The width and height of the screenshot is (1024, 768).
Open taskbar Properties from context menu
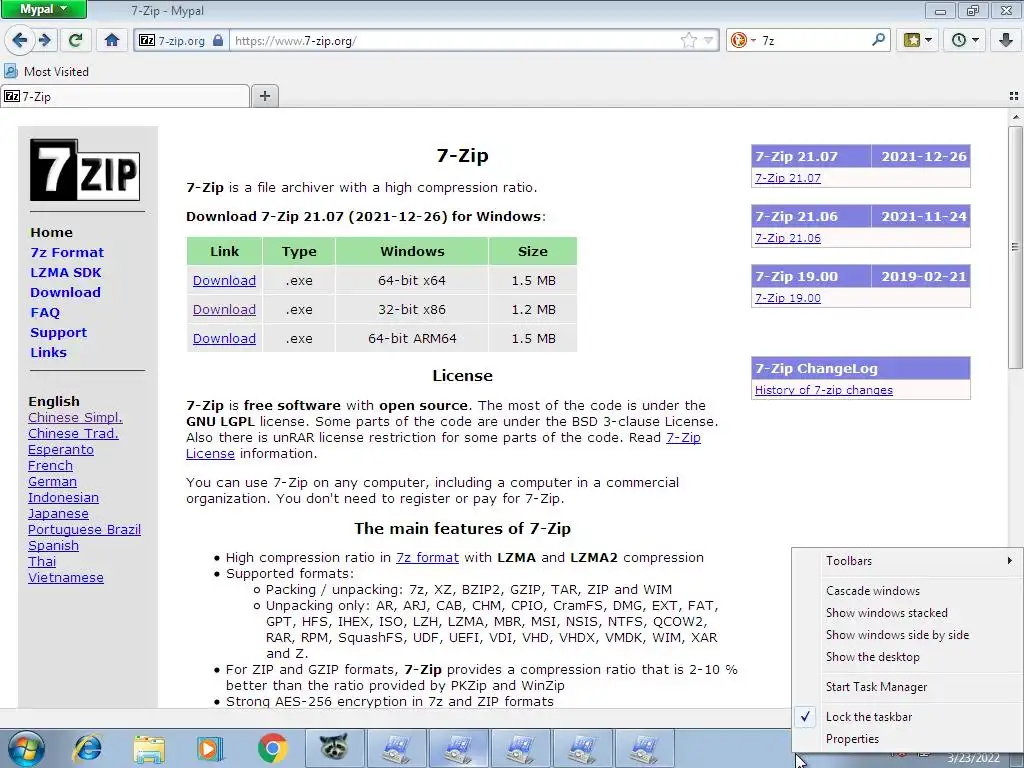click(907, 739)
